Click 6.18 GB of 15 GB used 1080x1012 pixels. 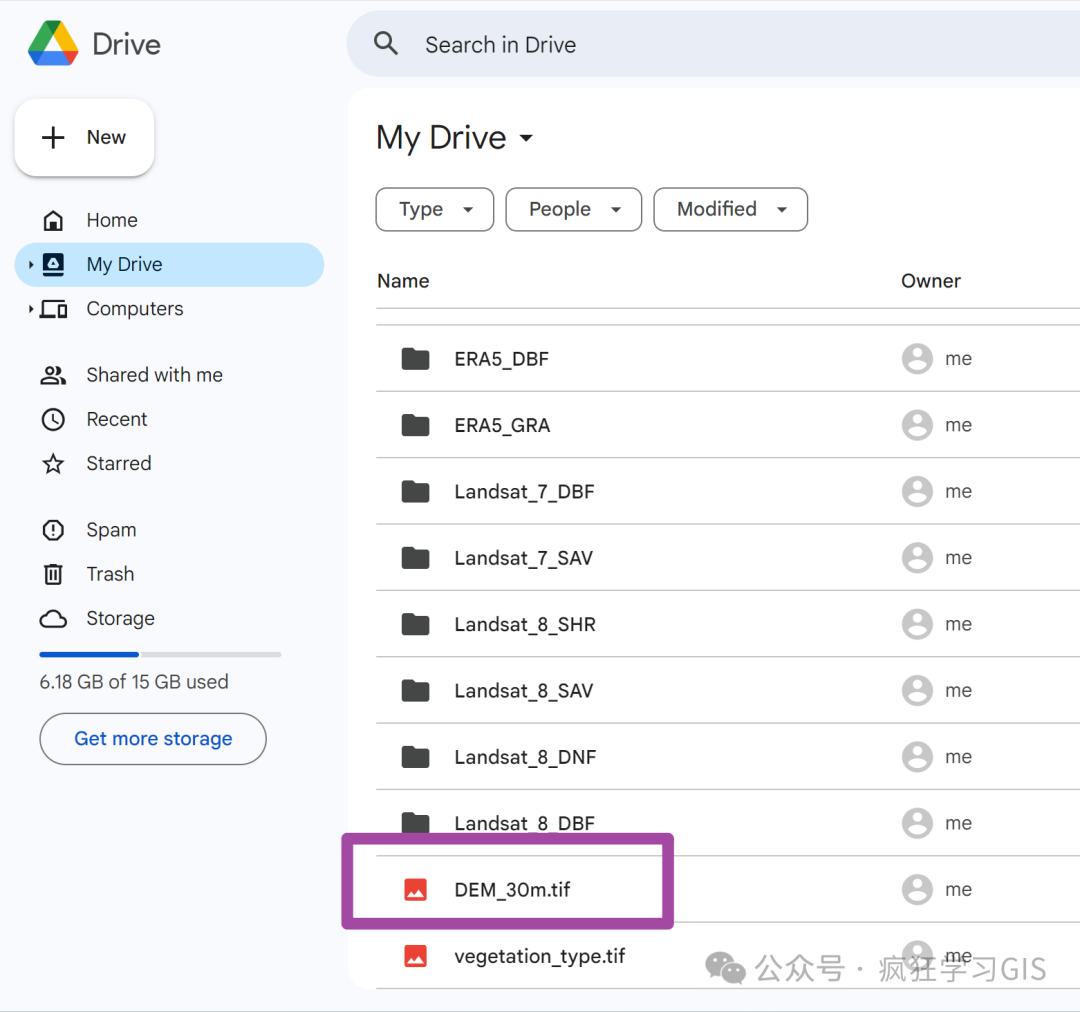coord(134,682)
